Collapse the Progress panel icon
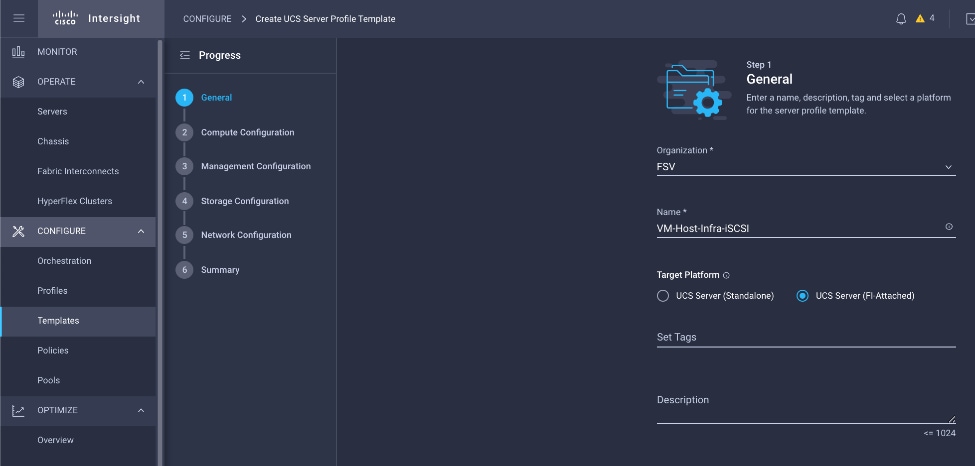Viewport: 975px width, 466px height. click(185, 55)
